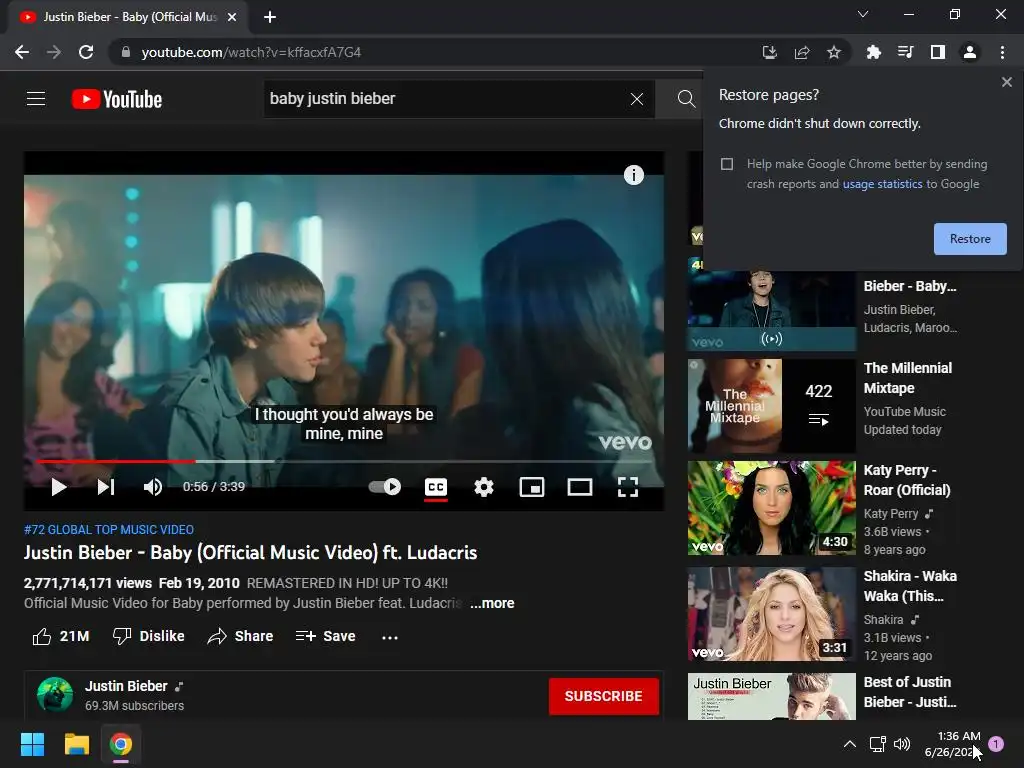Image resolution: width=1024 pixels, height=768 pixels.
Task: Open File Explorer from taskbar
Action: pos(76,744)
